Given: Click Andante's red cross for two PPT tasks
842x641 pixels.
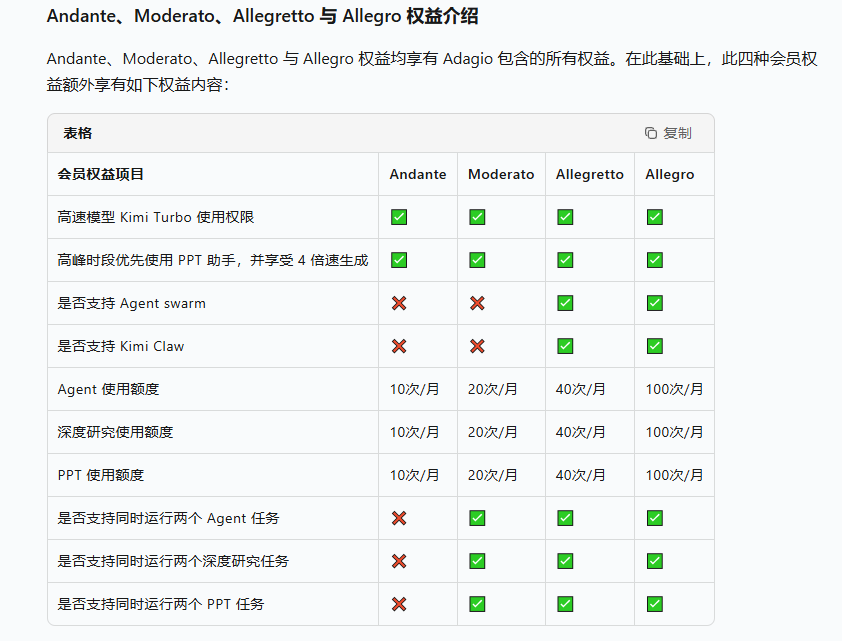Looking at the screenshot, I should point(399,604).
